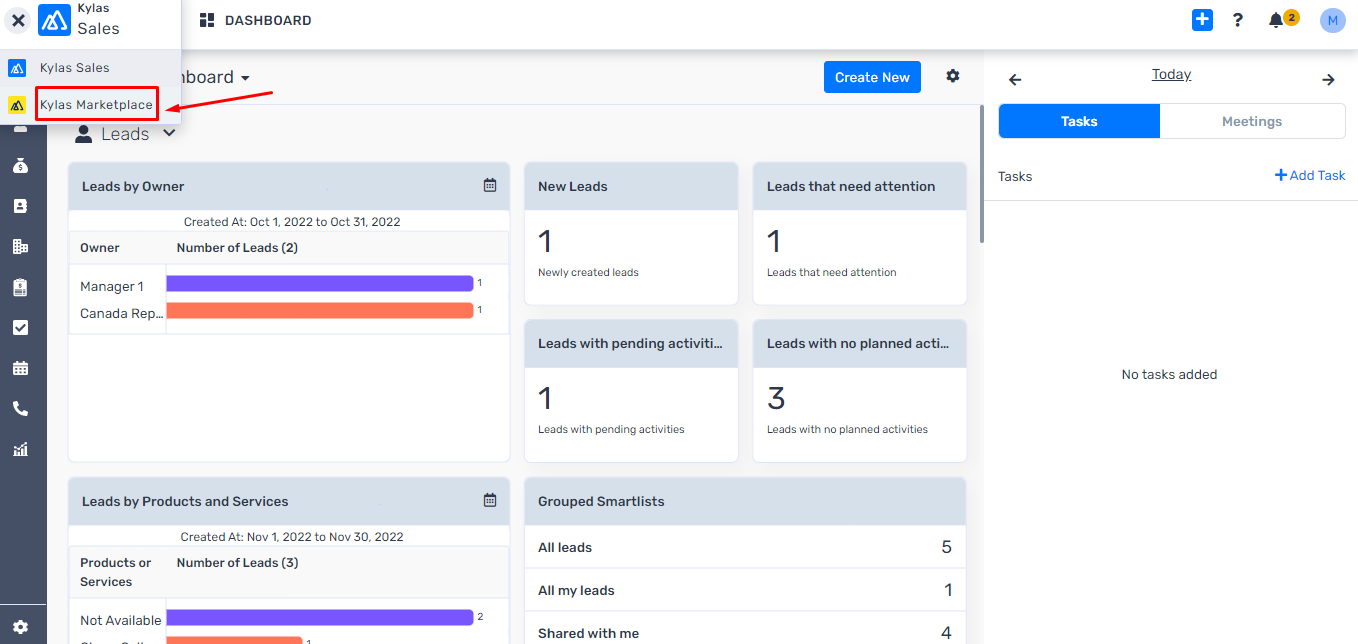Screen dimensions: 1358x644
Task: Click the notifications bell icon
Action: (x=1276, y=20)
